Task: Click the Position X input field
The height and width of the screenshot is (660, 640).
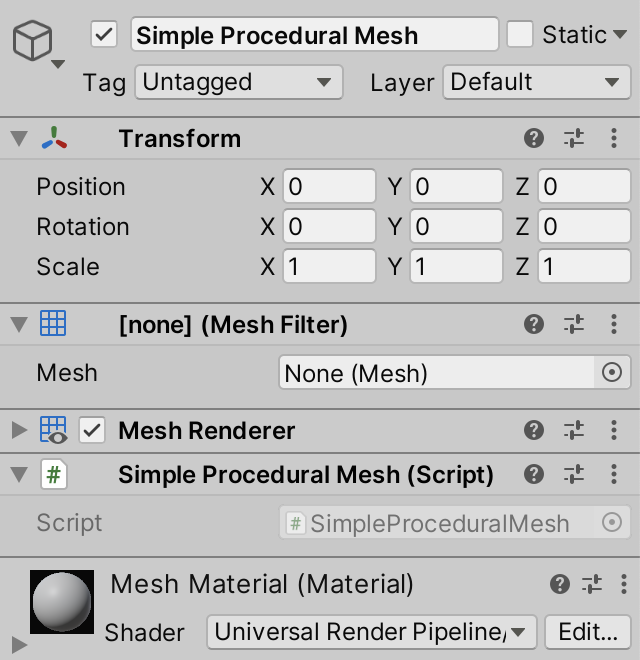Action: point(329,186)
